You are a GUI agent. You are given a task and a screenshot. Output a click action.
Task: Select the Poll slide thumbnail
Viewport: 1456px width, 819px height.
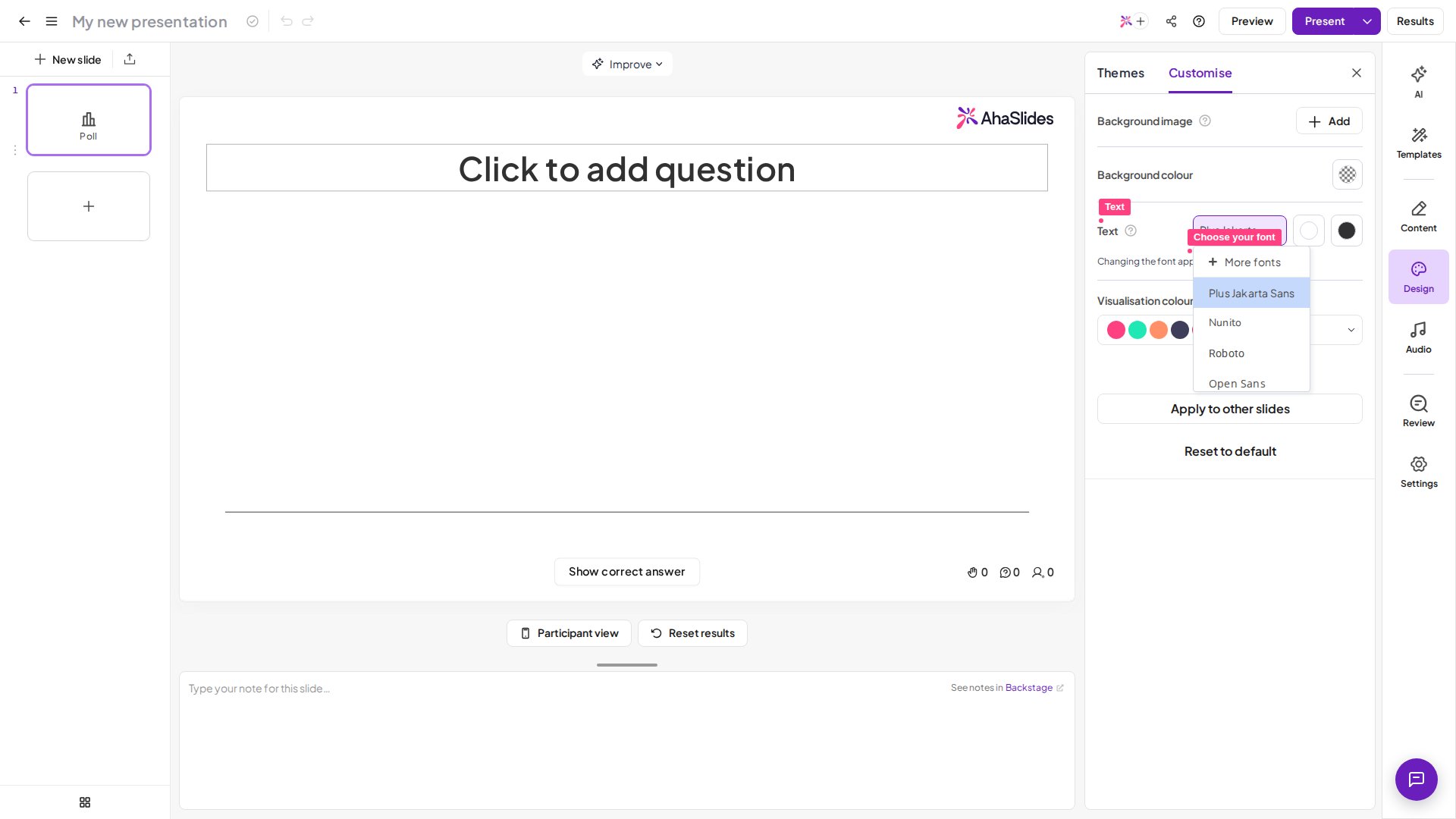89,120
